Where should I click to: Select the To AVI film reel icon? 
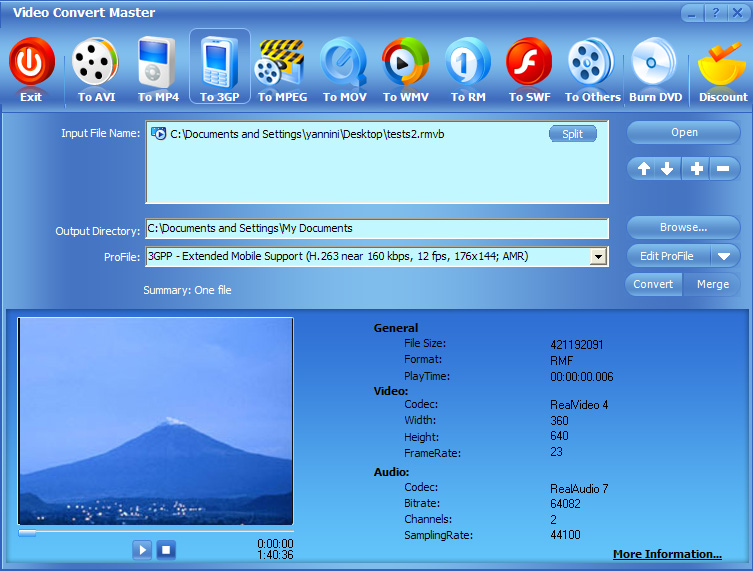95,61
